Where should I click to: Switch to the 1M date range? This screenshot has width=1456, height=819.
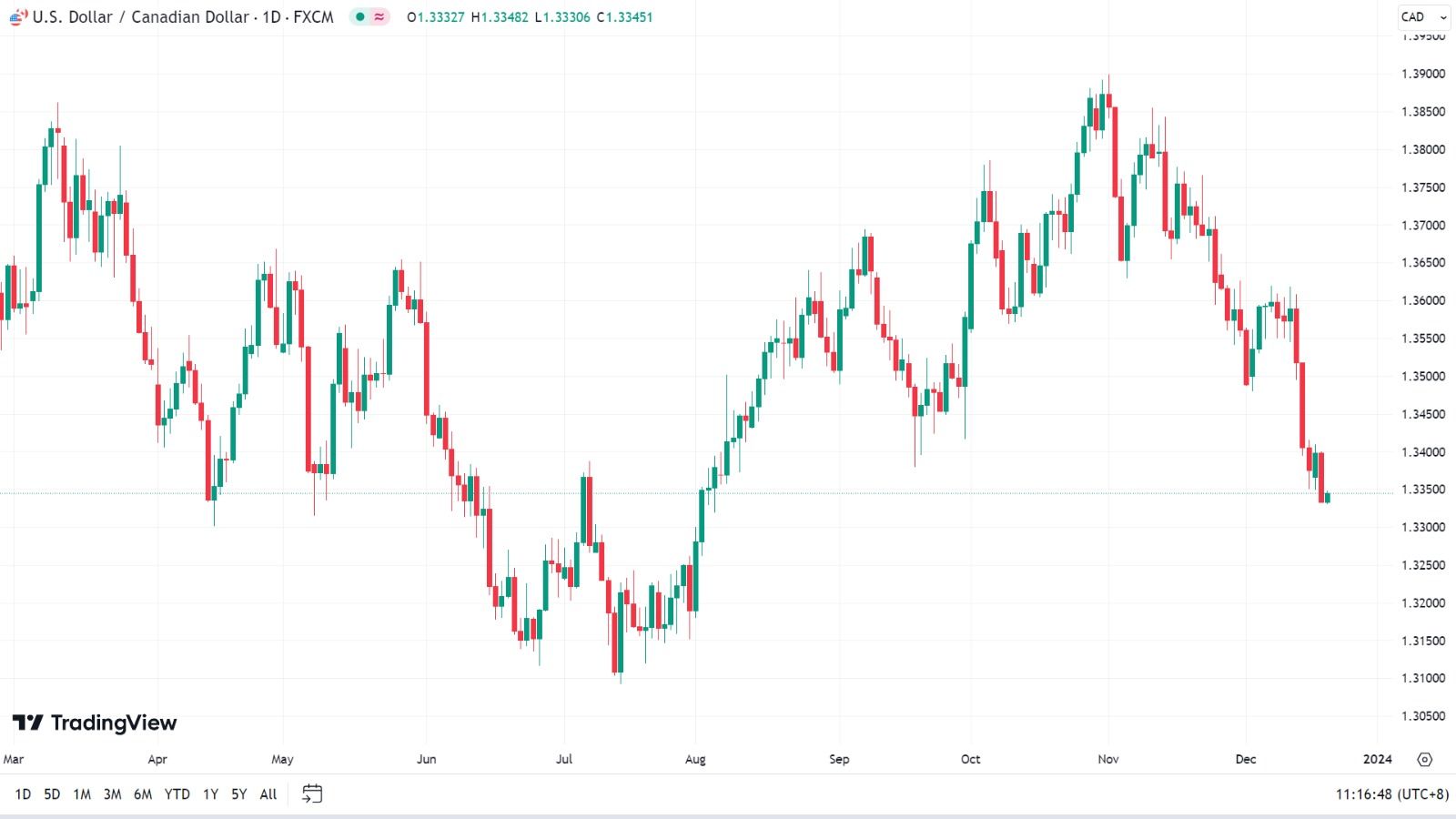(x=82, y=794)
